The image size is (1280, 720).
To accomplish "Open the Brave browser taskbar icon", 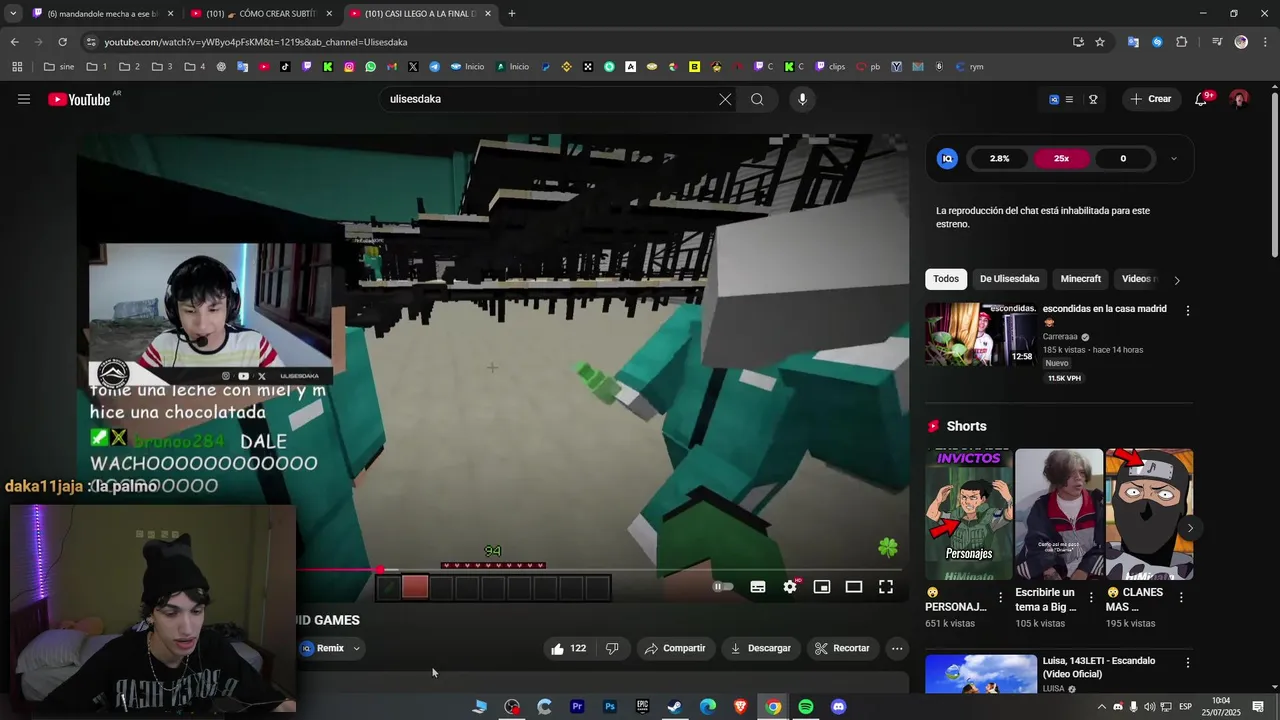I will tap(740, 707).
